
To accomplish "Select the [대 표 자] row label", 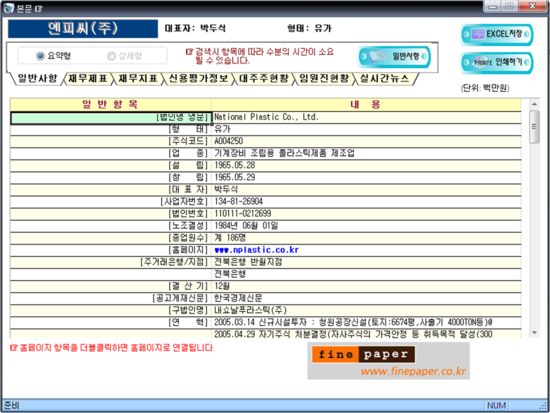I will [x=188, y=189].
